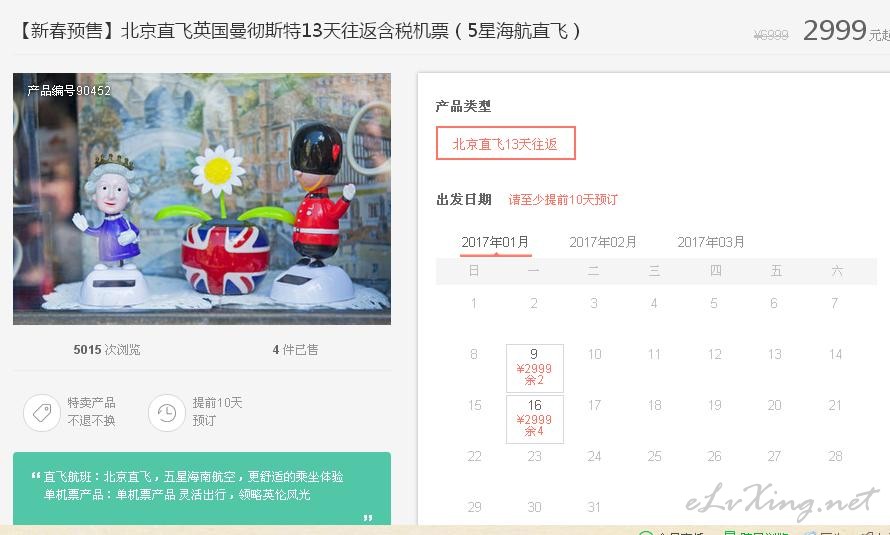
Task: Click the 产品编号90452 label on image
Action: pyautogui.click(x=69, y=90)
